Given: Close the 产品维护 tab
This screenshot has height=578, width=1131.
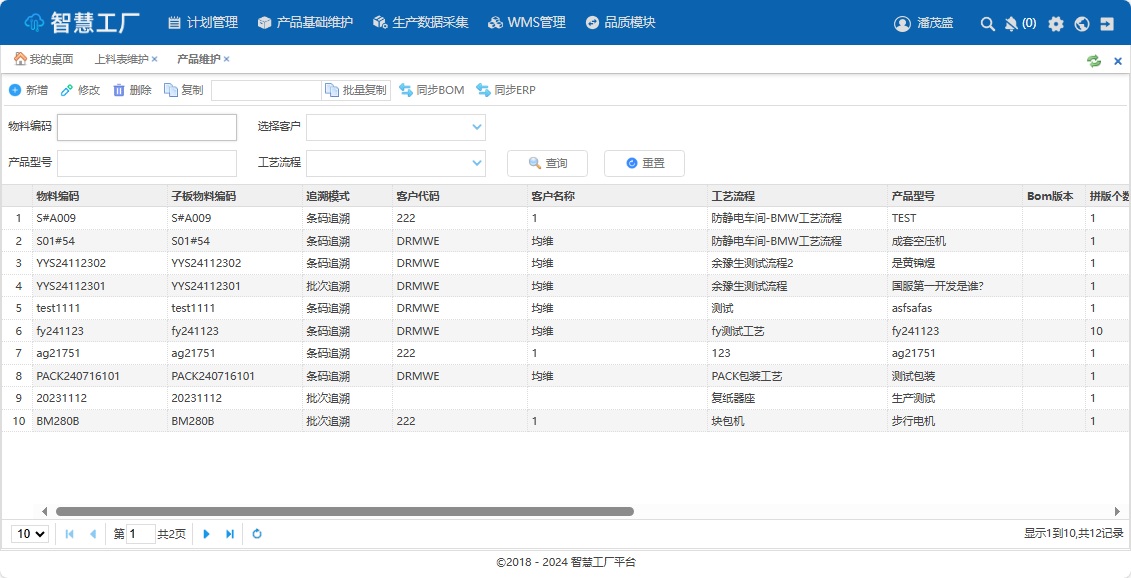Looking at the screenshot, I should coord(226,59).
